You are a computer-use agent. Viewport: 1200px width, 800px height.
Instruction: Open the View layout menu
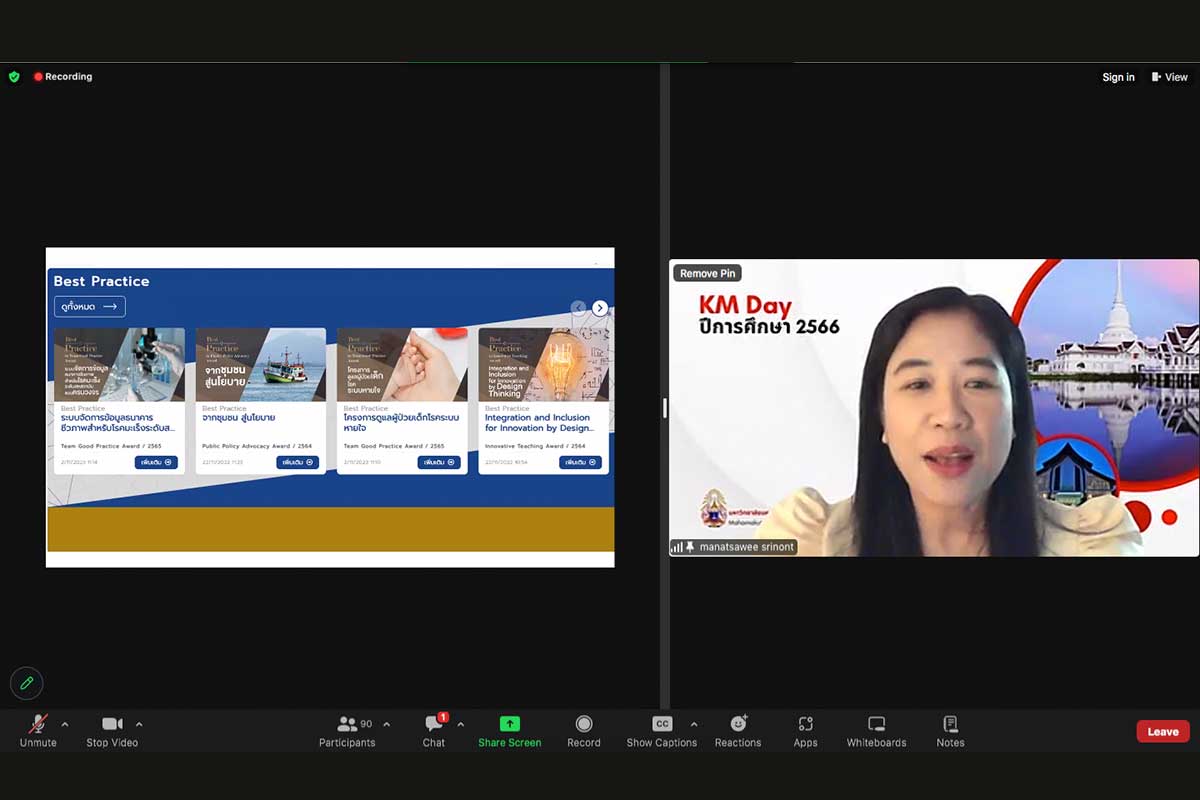1170,77
